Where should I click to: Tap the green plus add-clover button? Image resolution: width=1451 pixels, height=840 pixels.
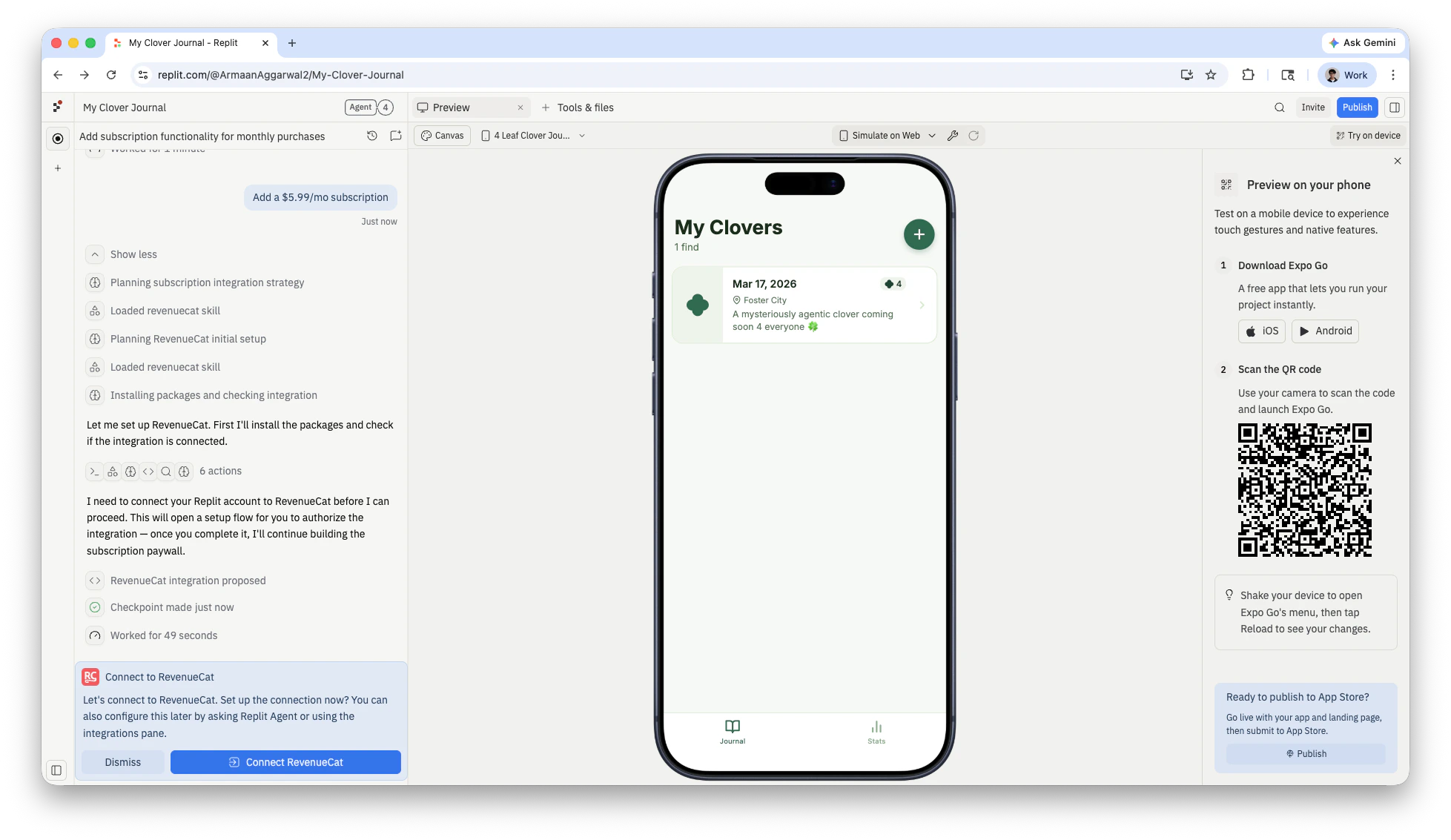click(x=919, y=234)
